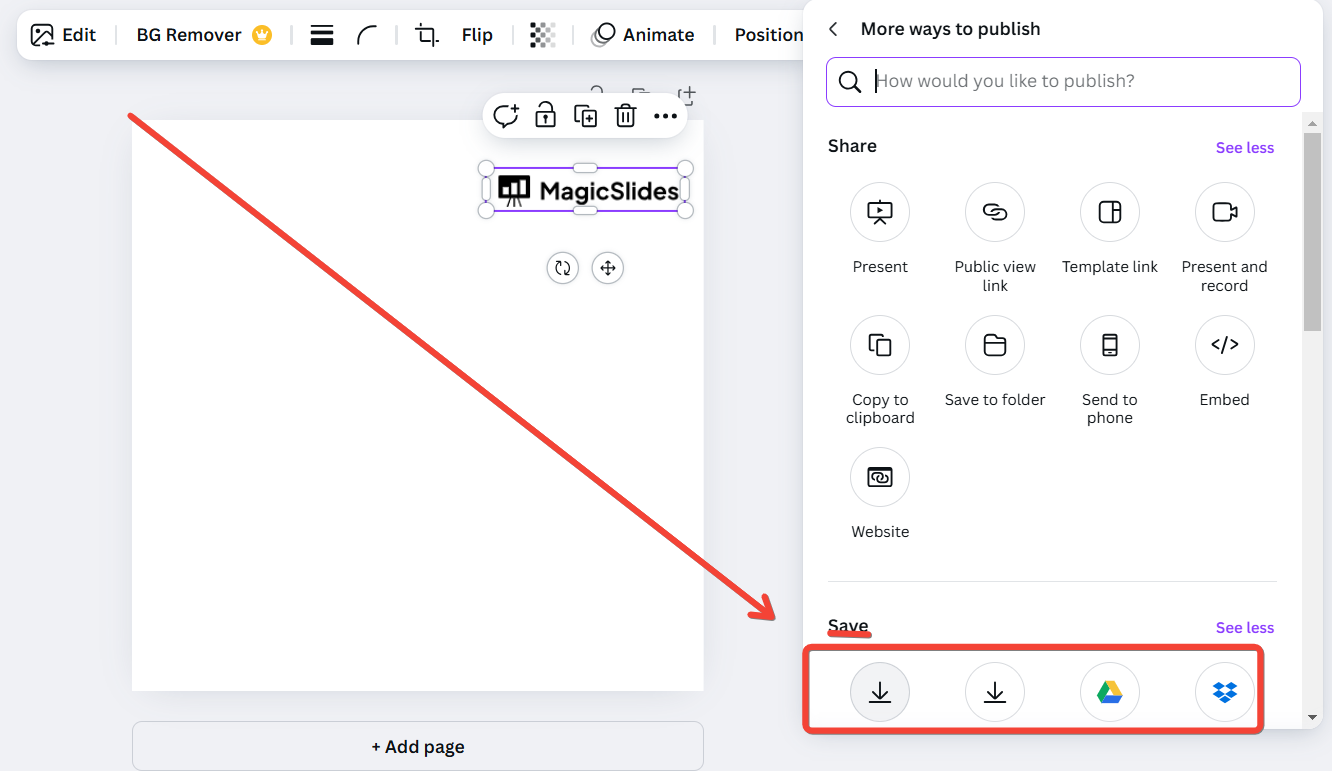The width and height of the screenshot is (1332, 771).
Task: Go back from More ways to publish
Action: tap(834, 30)
